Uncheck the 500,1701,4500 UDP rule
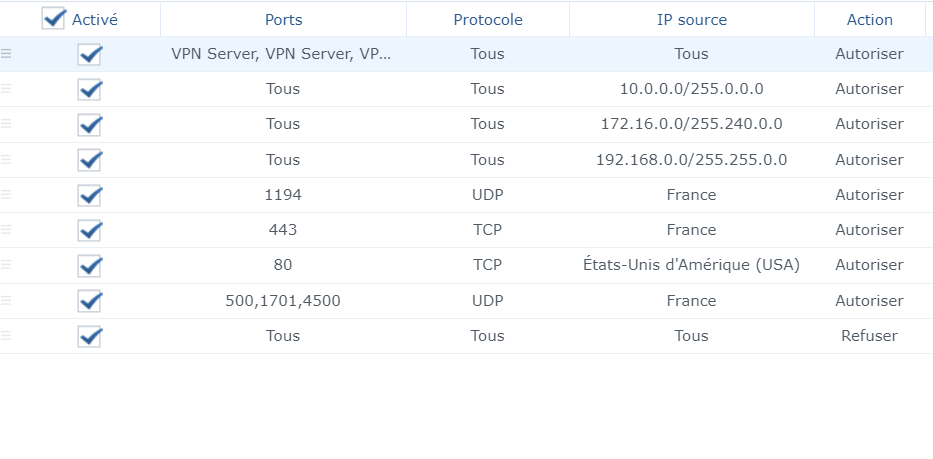The height and width of the screenshot is (459, 933). [90, 301]
